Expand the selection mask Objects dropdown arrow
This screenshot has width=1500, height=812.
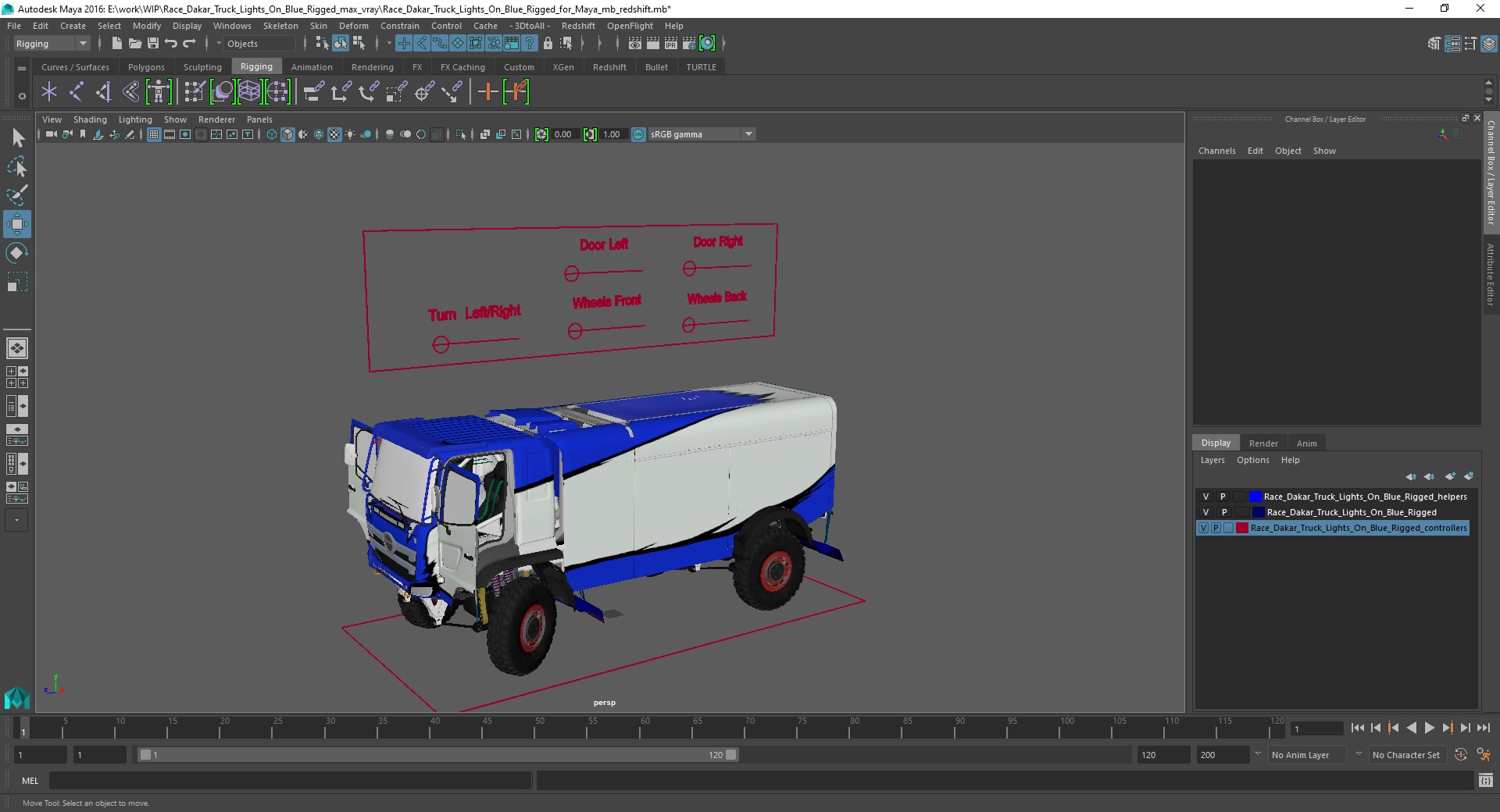[219, 44]
